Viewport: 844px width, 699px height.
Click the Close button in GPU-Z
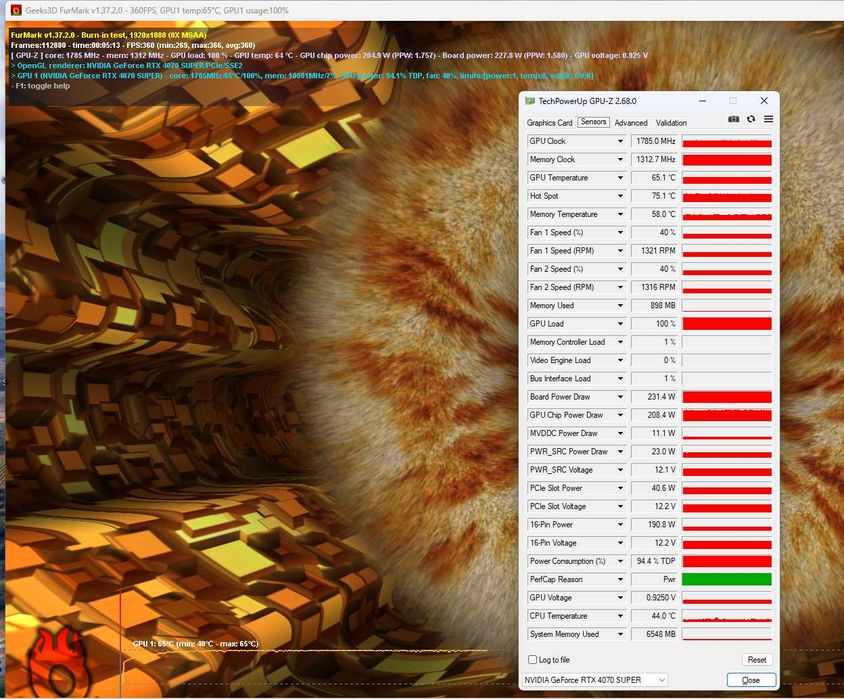751,680
